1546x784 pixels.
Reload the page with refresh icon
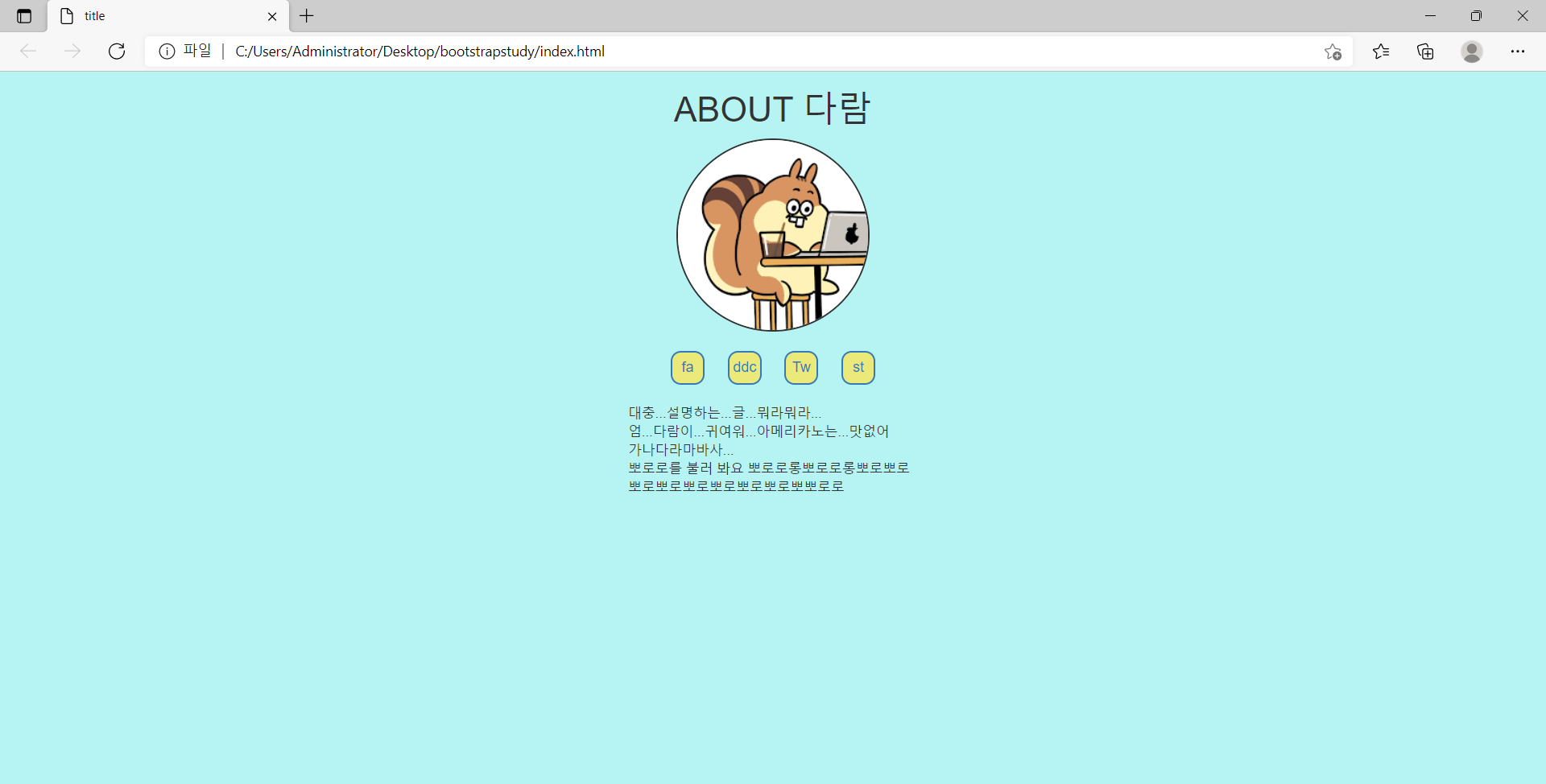point(117,52)
